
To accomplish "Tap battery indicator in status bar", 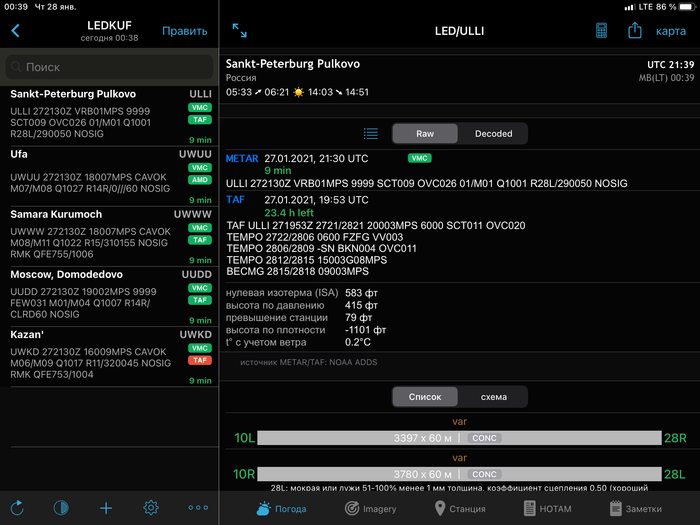I will coord(687,7).
